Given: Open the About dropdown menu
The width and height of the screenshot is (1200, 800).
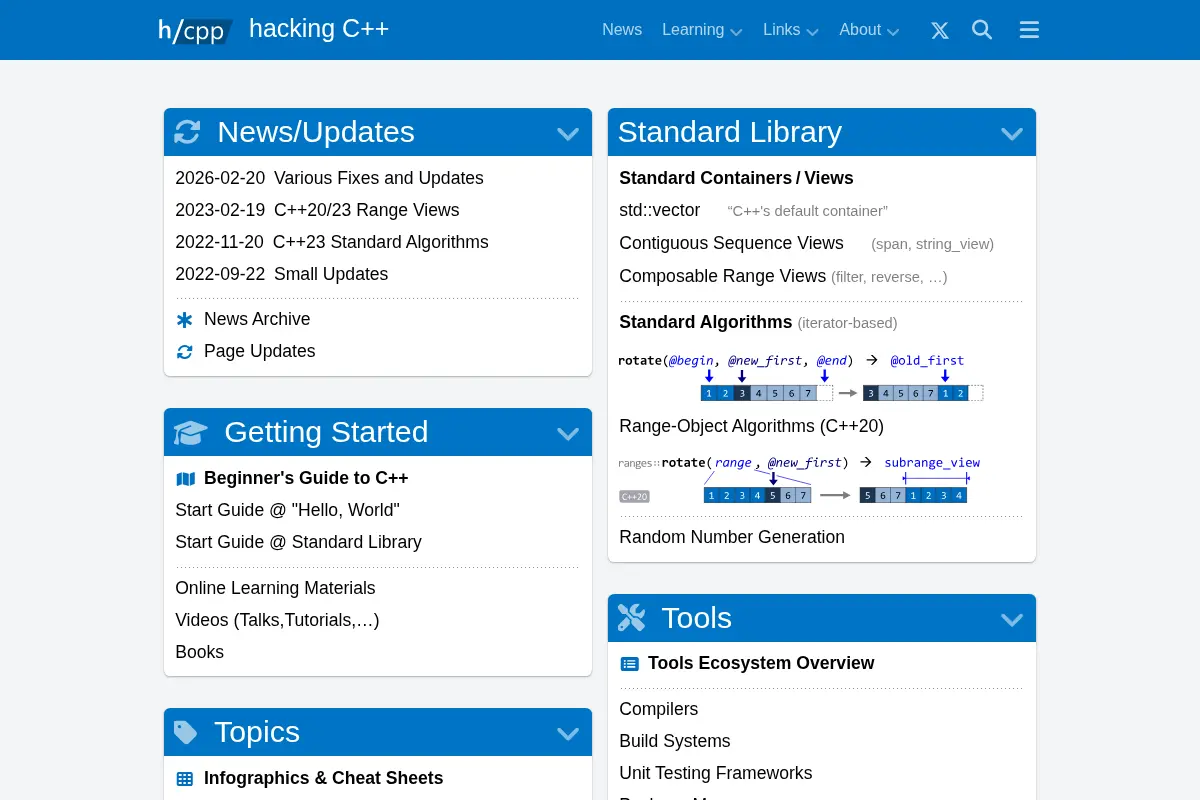Looking at the screenshot, I should 869,30.
